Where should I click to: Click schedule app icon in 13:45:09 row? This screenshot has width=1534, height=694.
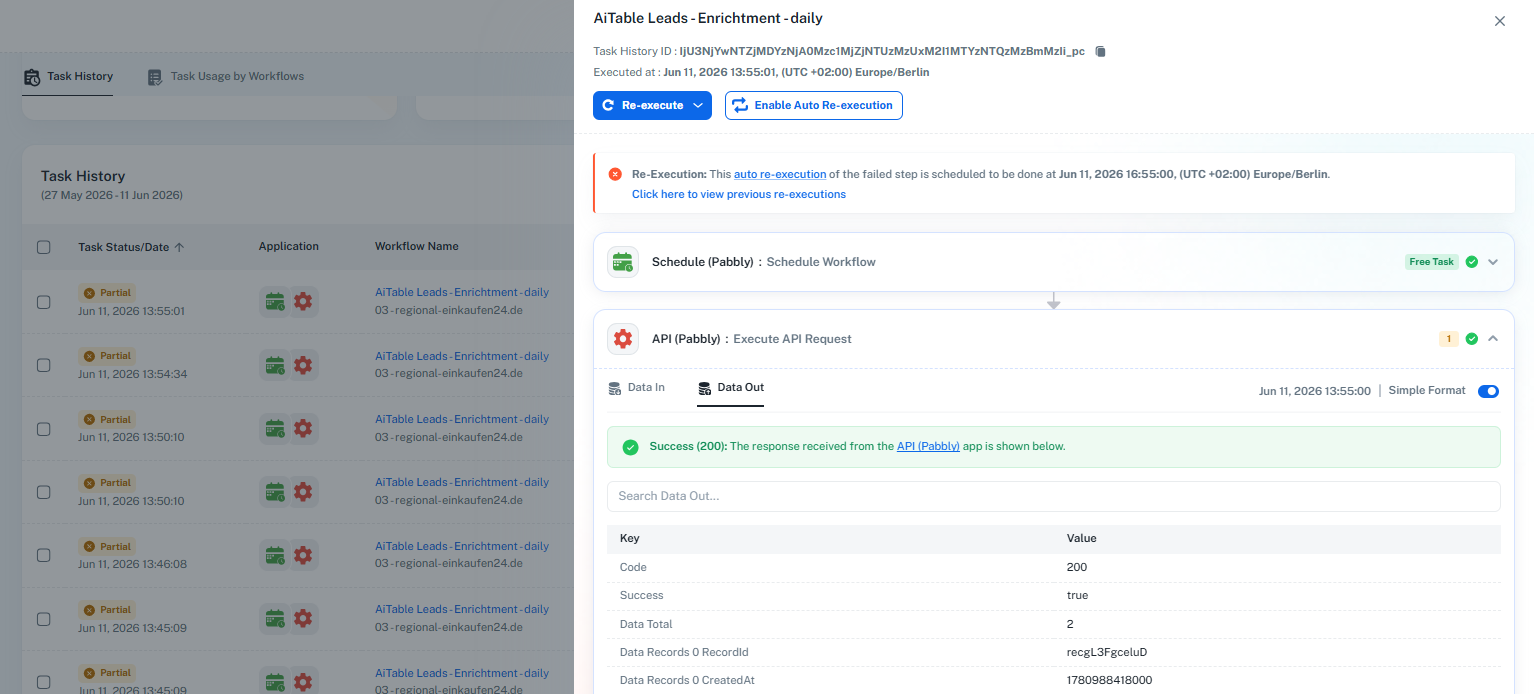pos(274,619)
